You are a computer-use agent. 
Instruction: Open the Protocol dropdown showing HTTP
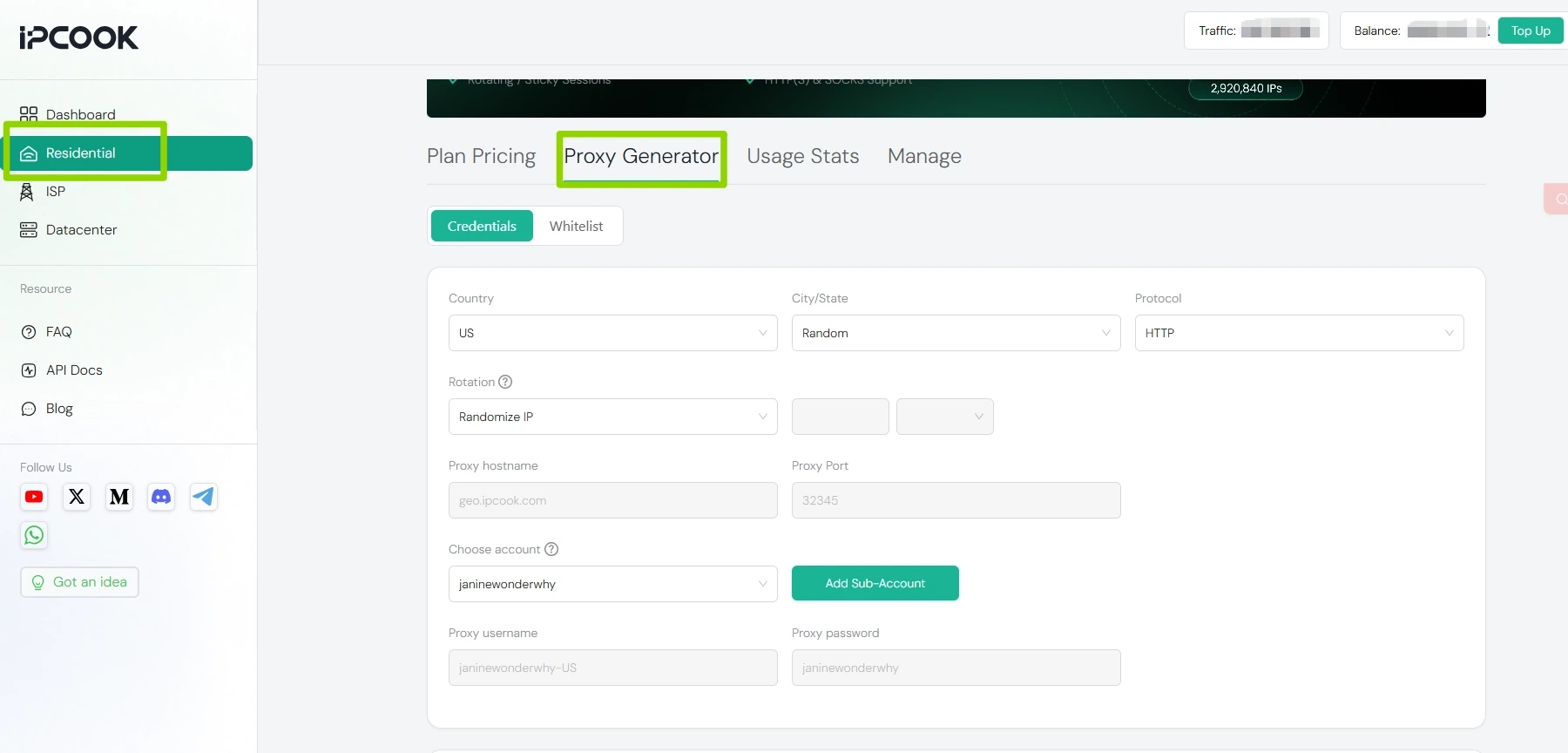[x=1300, y=333]
